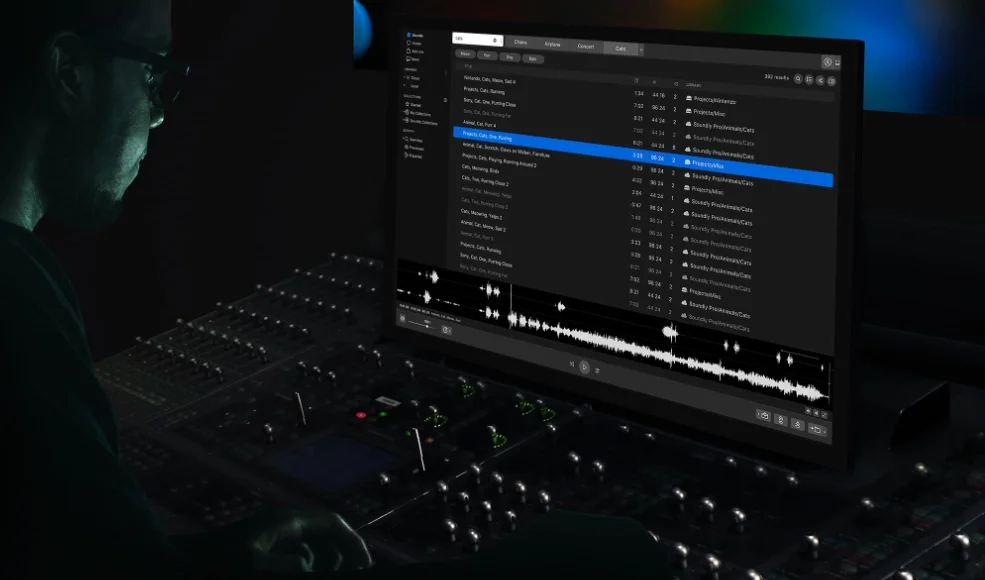
Task: Click the "332 results" count label
Action: pyautogui.click(x=776, y=77)
